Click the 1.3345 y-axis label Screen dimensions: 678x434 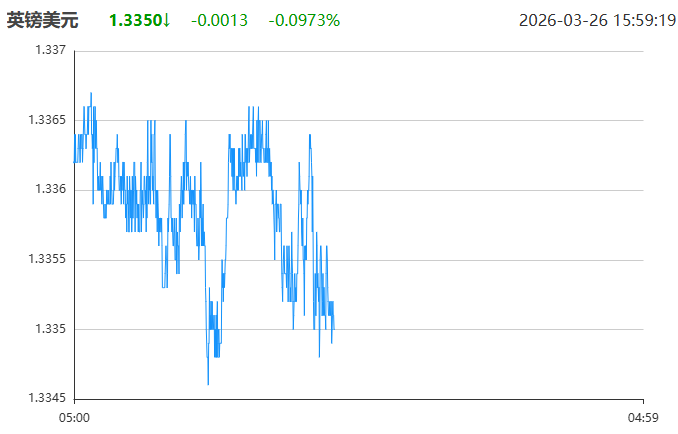47,399
